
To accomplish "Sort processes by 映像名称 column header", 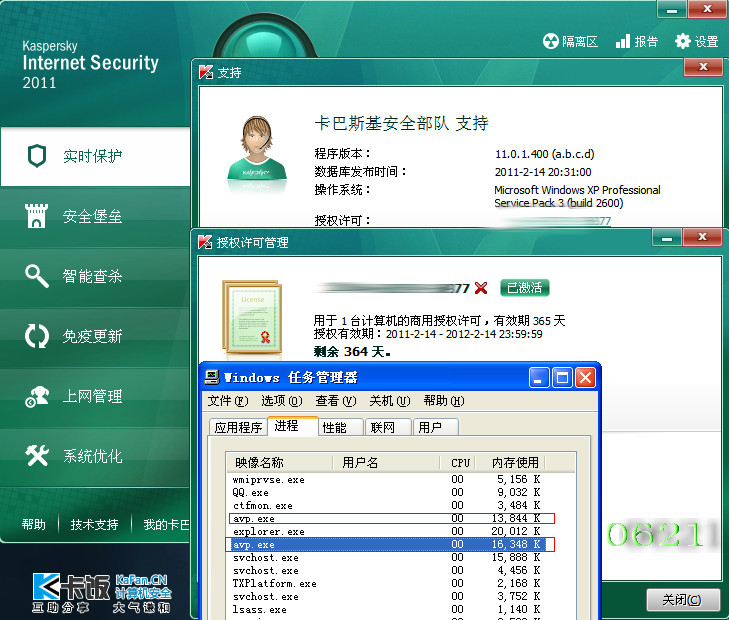I will [x=280, y=462].
